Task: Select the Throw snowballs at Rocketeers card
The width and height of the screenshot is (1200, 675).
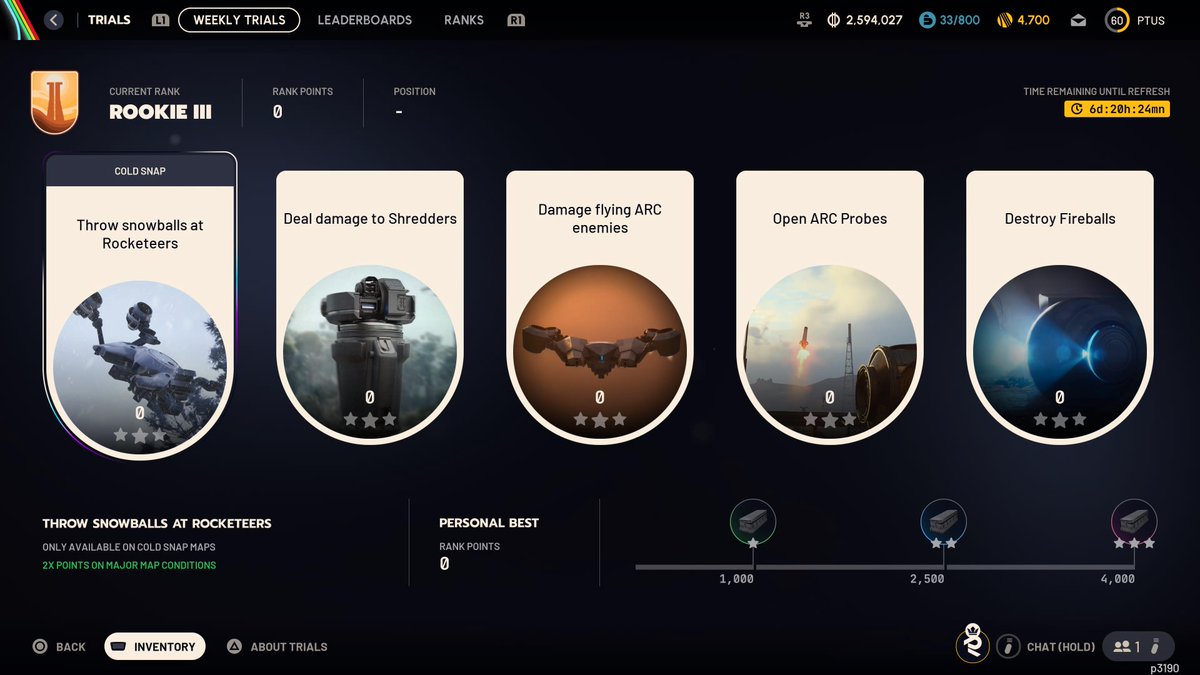Action: pyautogui.click(x=140, y=307)
